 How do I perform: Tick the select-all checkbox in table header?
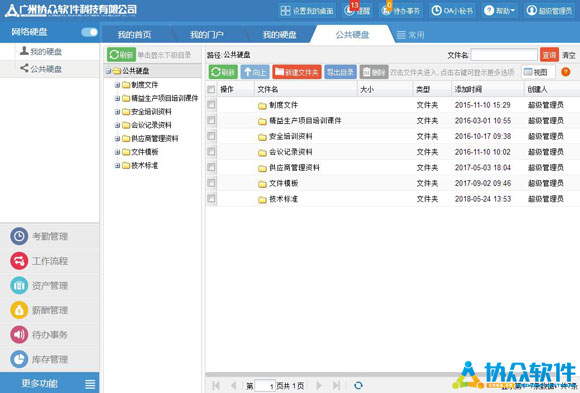pyautogui.click(x=211, y=89)
